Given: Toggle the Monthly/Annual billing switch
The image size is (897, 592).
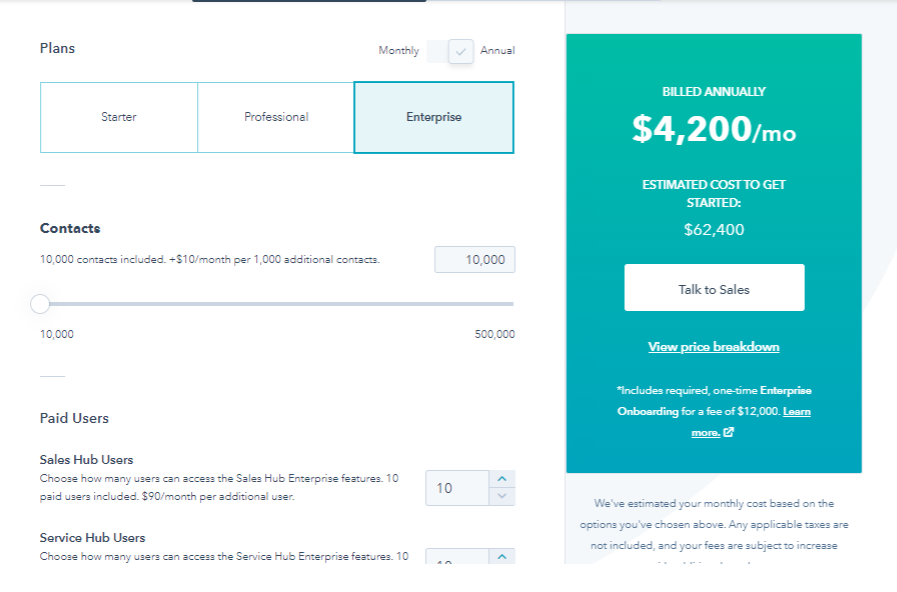Looking at the screenshot, I should click(450, 51).
